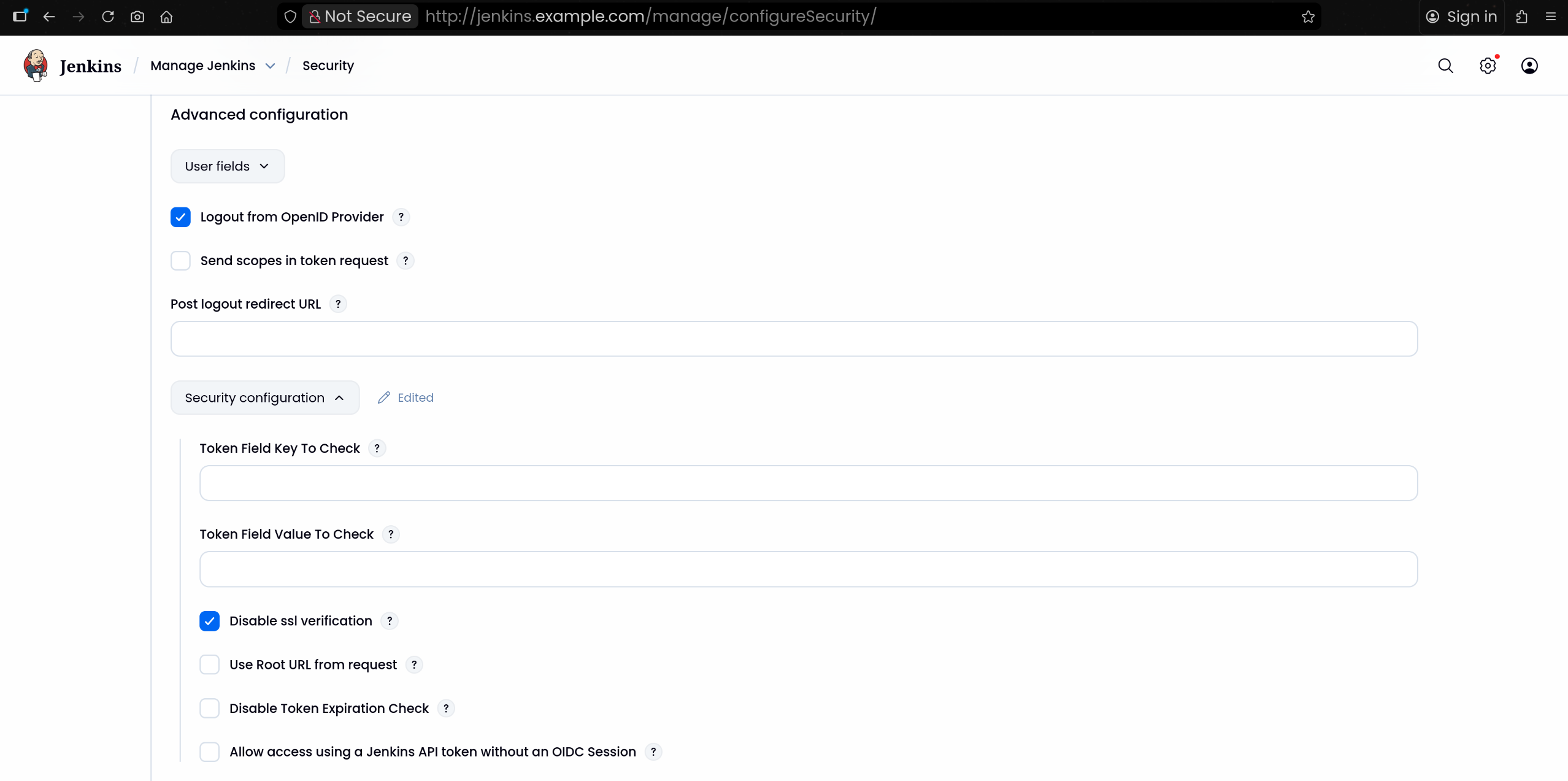Click help icon for Logout from OpenID Provider
Screen dimensions: 1568x781
[401, 217]
